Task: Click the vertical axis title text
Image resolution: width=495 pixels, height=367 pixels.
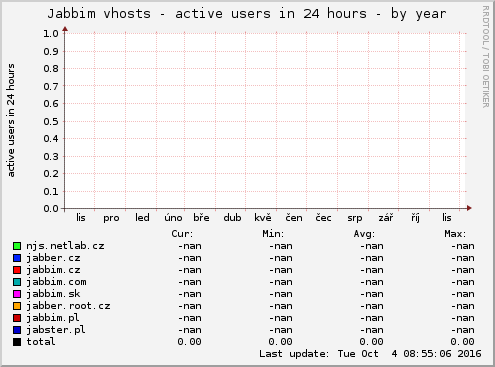Action: [x=10, y=120]
